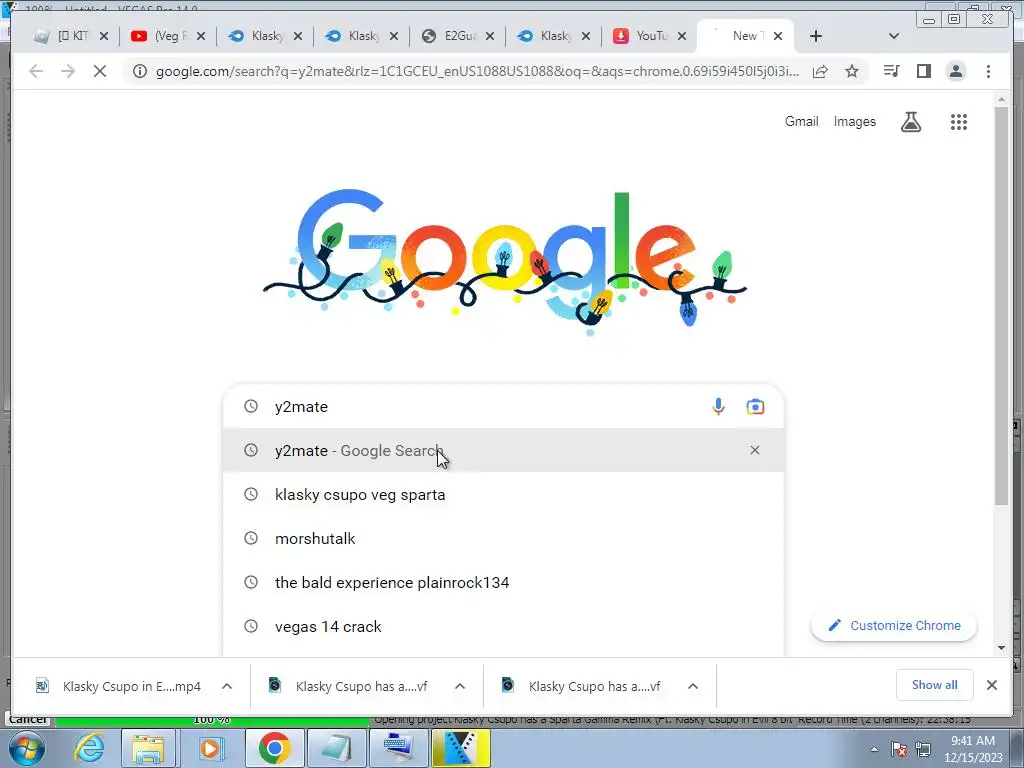The image size is (1024, 768).
Task: Click the browser Back arrow
Action: [36, 71]
